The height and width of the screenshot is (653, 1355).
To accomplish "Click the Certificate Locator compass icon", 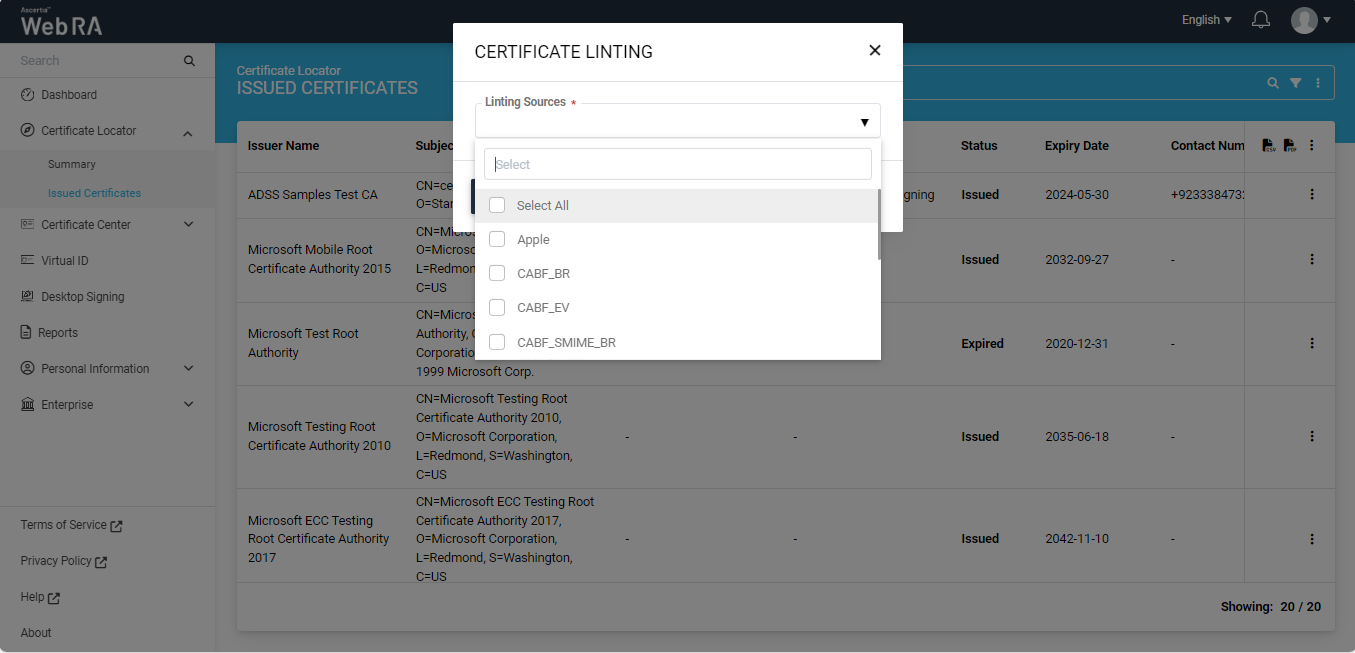I will pos(27,131).
